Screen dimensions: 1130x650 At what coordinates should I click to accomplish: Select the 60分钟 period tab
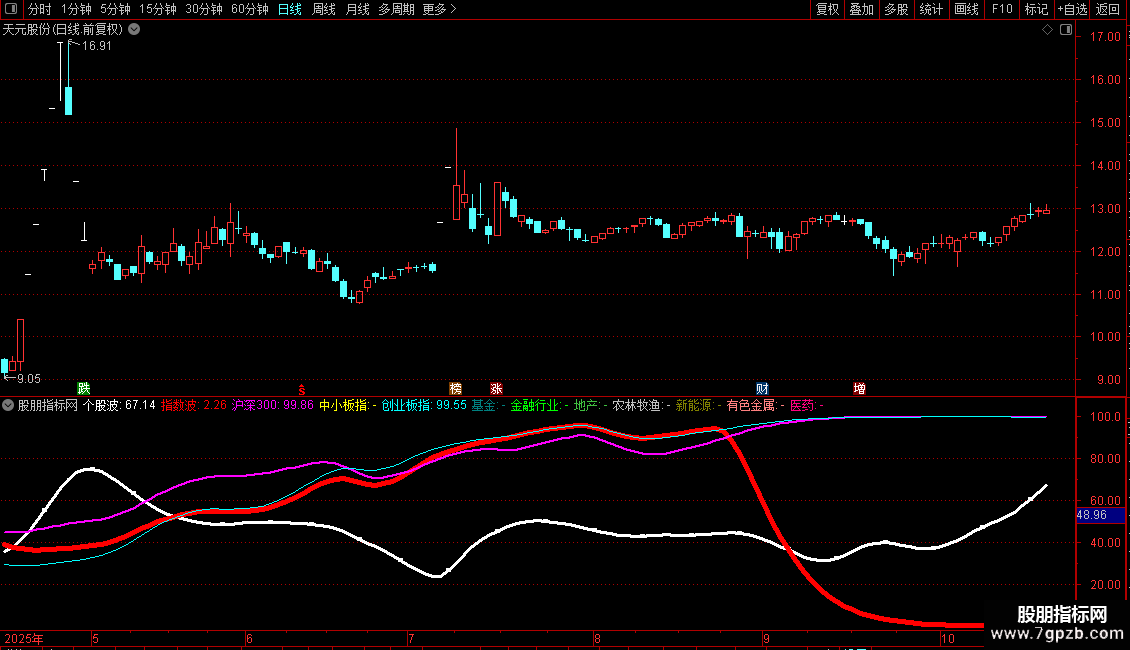pos(249,9)
